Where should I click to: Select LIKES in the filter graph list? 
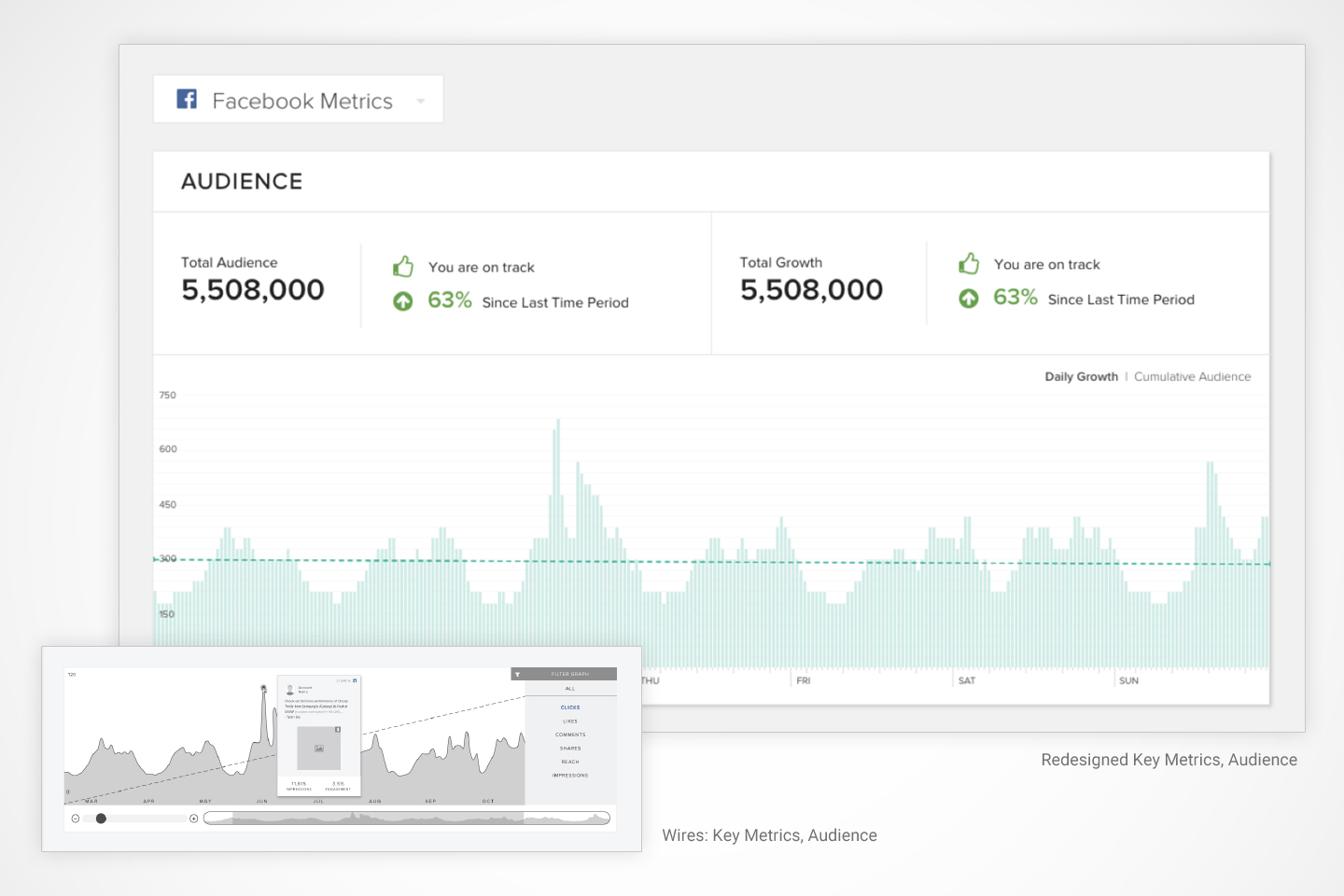[570, 721]
